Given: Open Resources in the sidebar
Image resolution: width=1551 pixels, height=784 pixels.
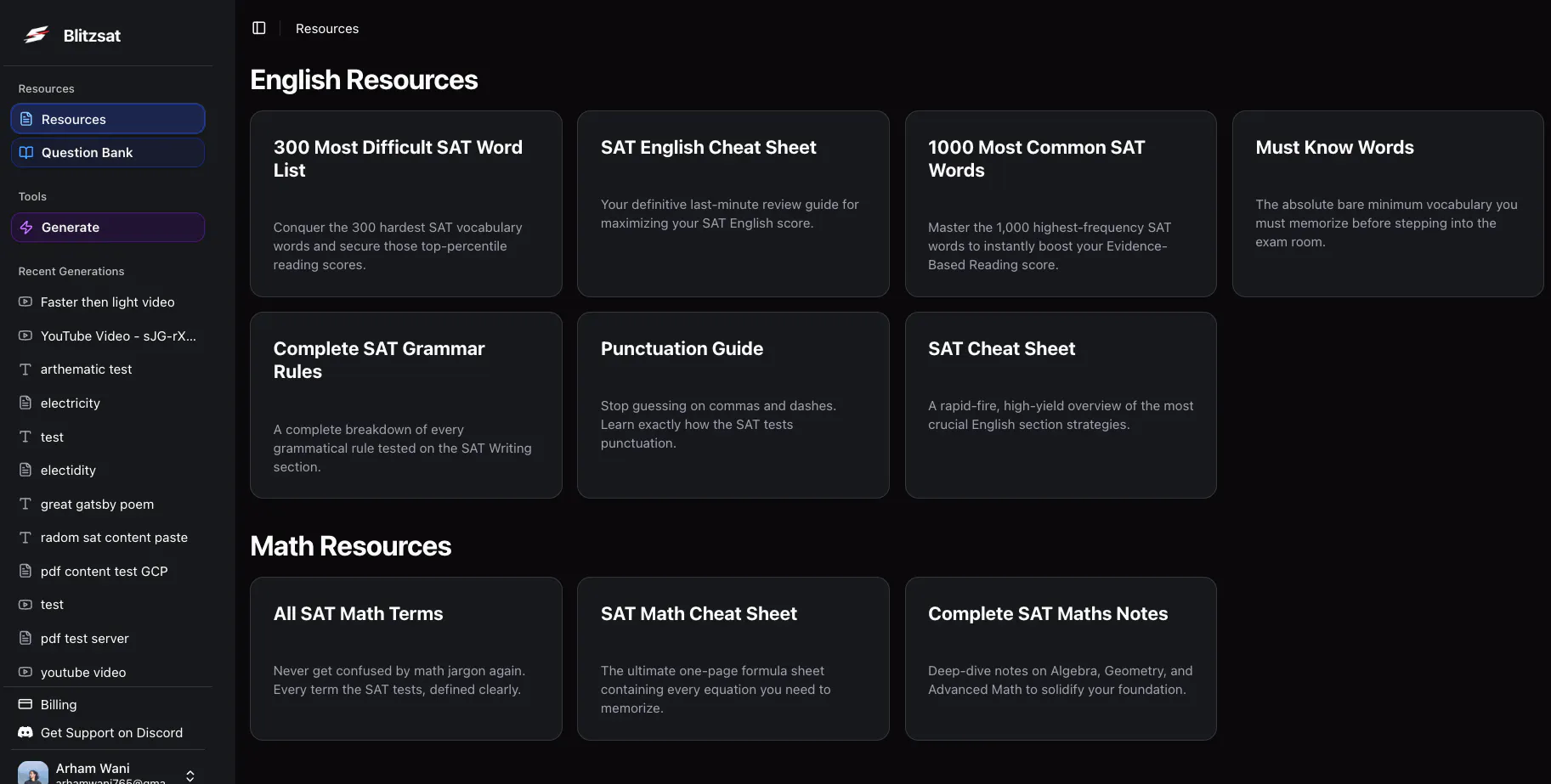Looking at the screenshot, I should tap(108, 119).
